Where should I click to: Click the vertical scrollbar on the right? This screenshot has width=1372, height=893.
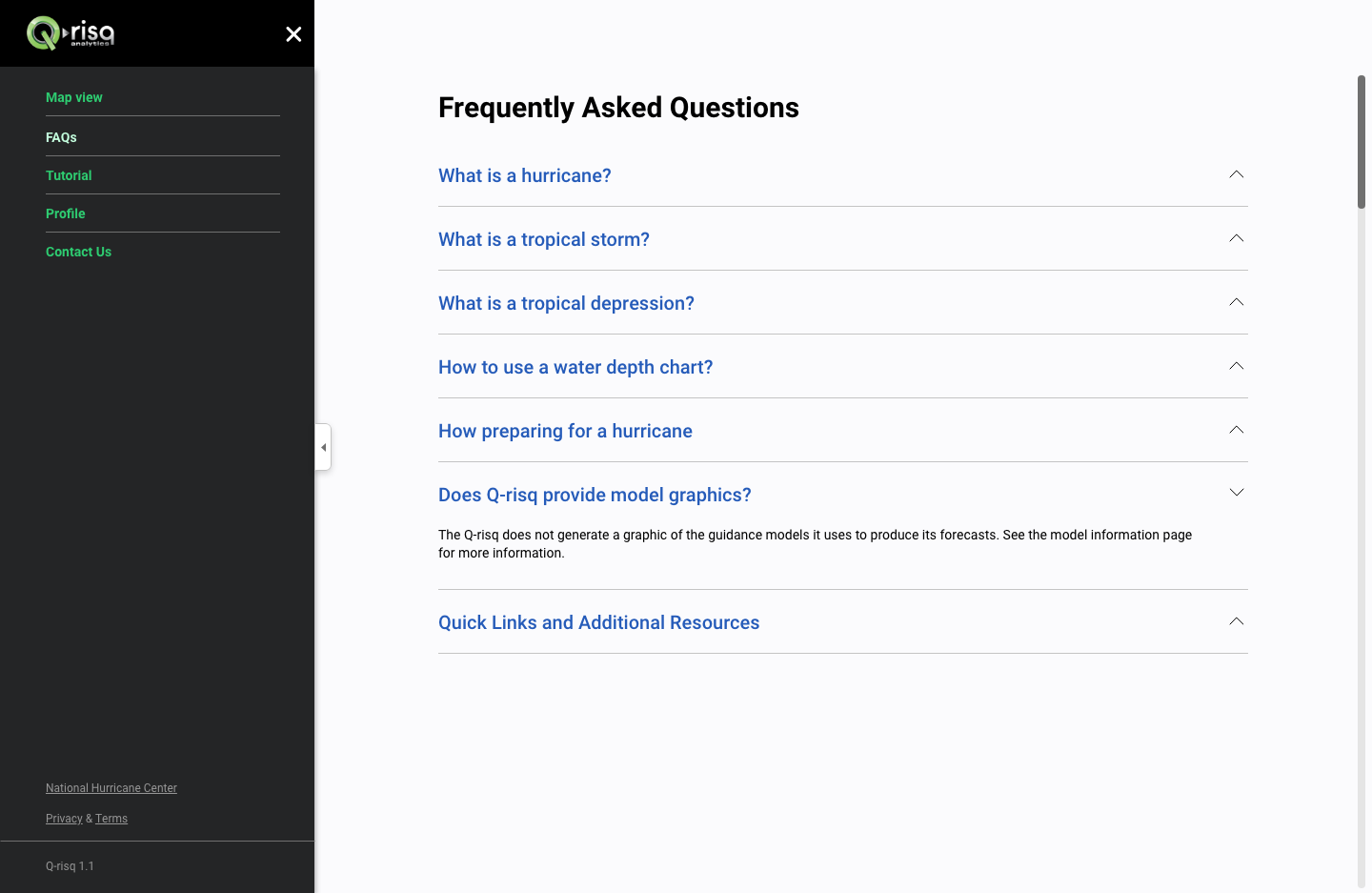(x=1362, y=138)
